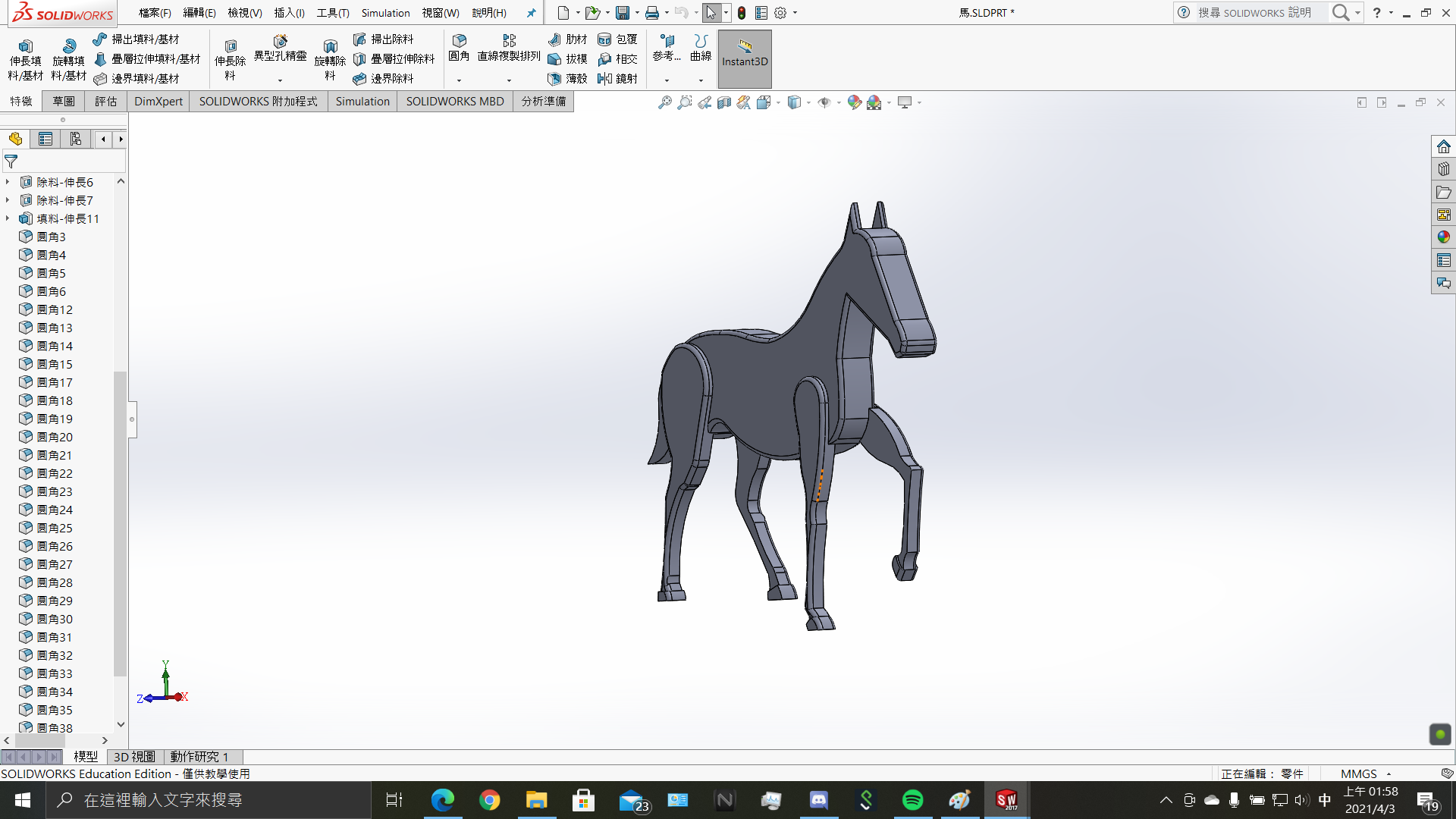Image resolution: width=1456 pixels, height=819 pixels.
Task: Pin the menu bar with pushpin
Action: click(x=531, y=13)
